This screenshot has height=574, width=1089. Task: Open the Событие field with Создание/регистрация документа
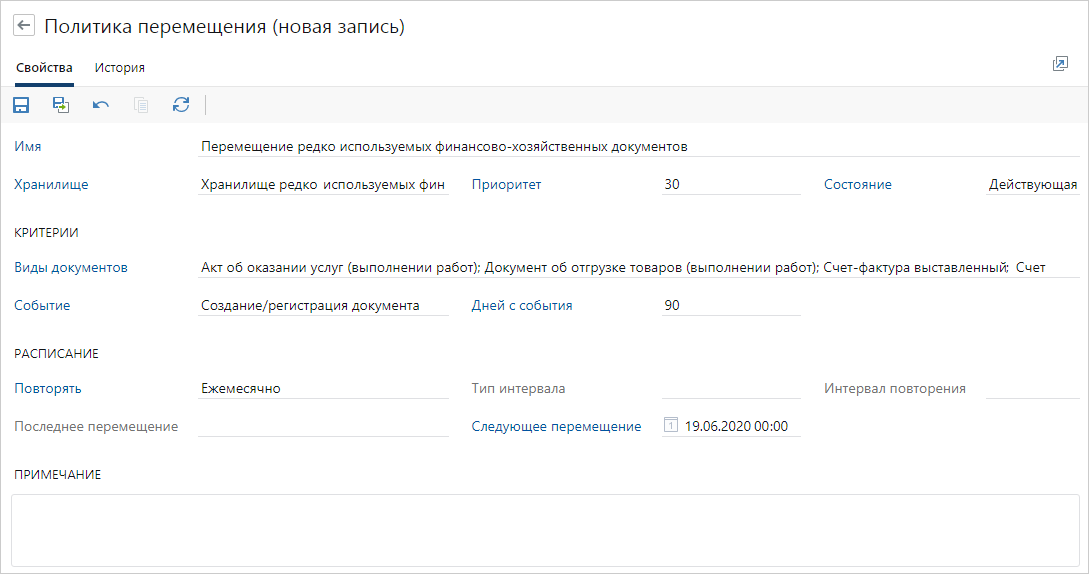[x=323, y=306]
